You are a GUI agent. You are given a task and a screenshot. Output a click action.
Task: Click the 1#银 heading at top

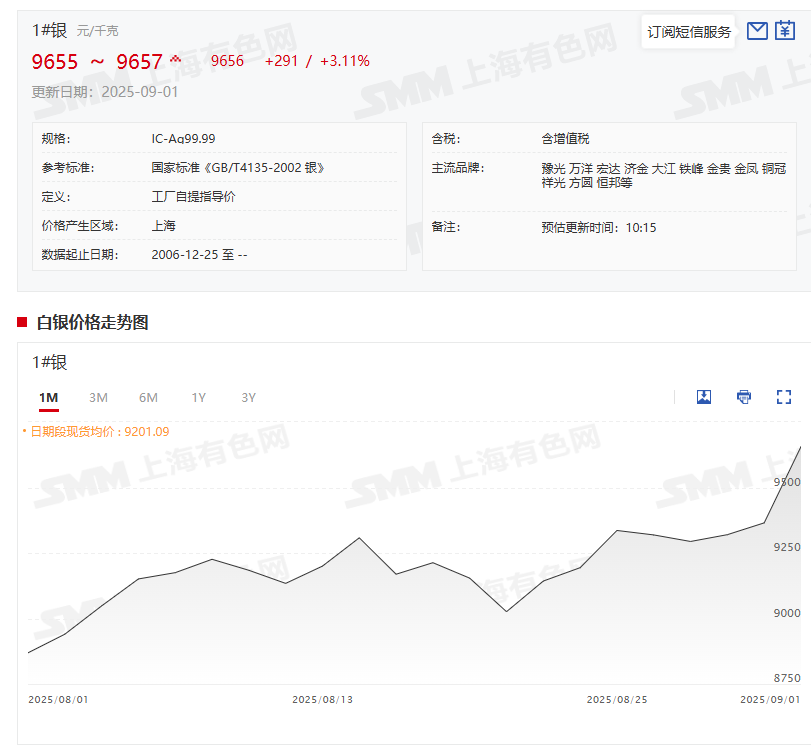48,30
